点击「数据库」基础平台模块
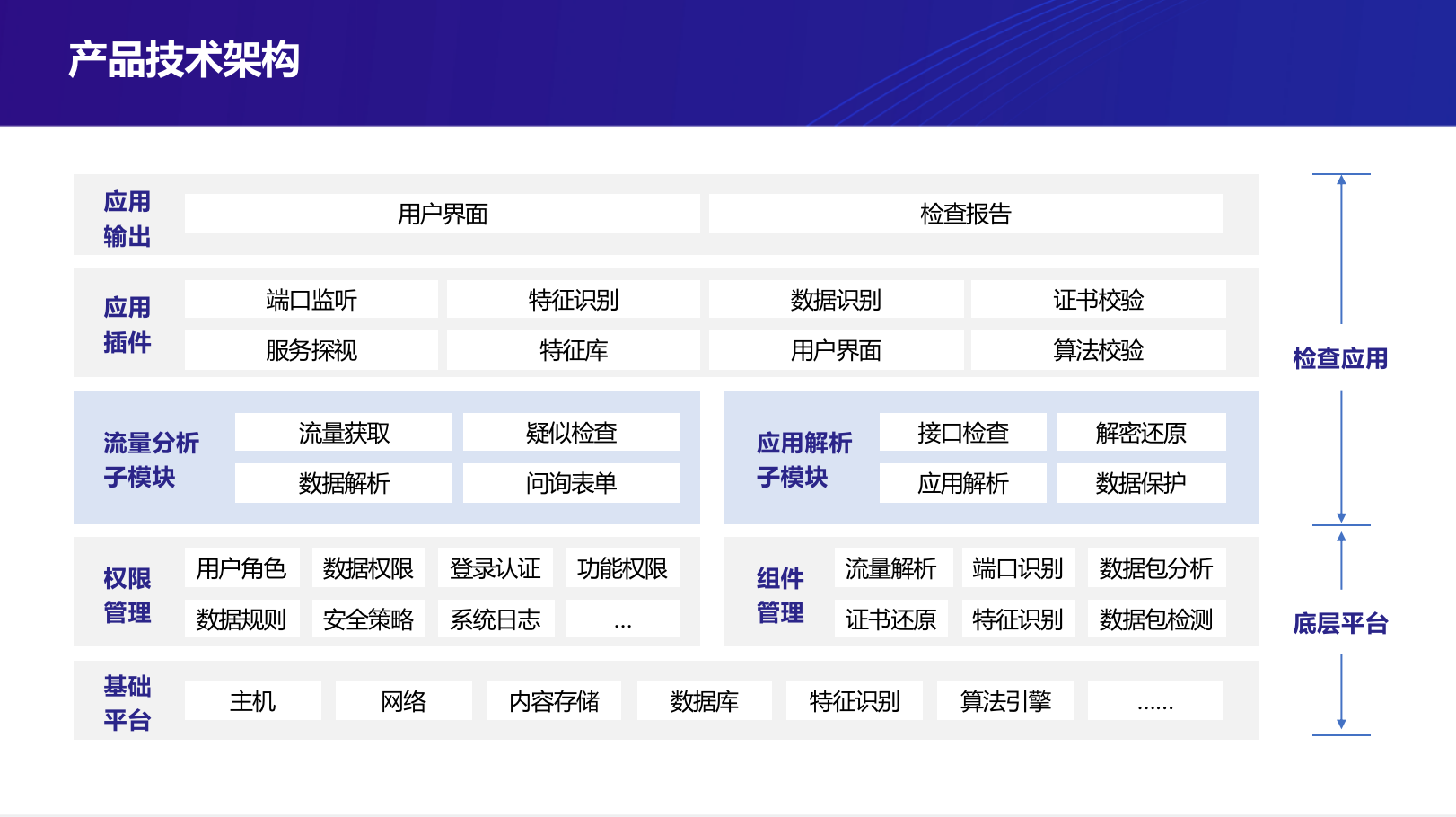Image resolution: width=1456 pixels, height=817 pixels. click(705, 702)
